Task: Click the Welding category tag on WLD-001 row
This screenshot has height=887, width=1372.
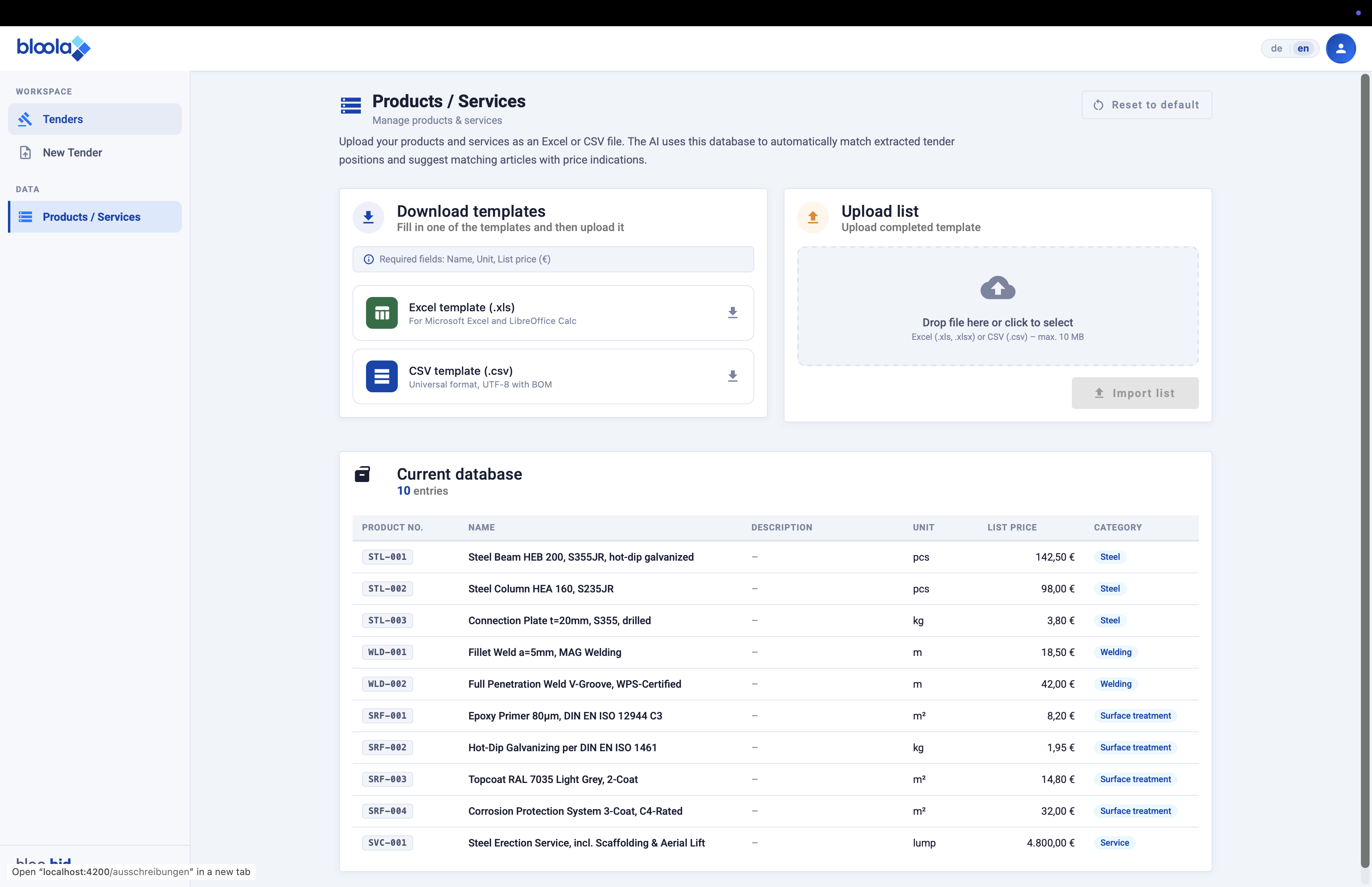Action: 1115,652
